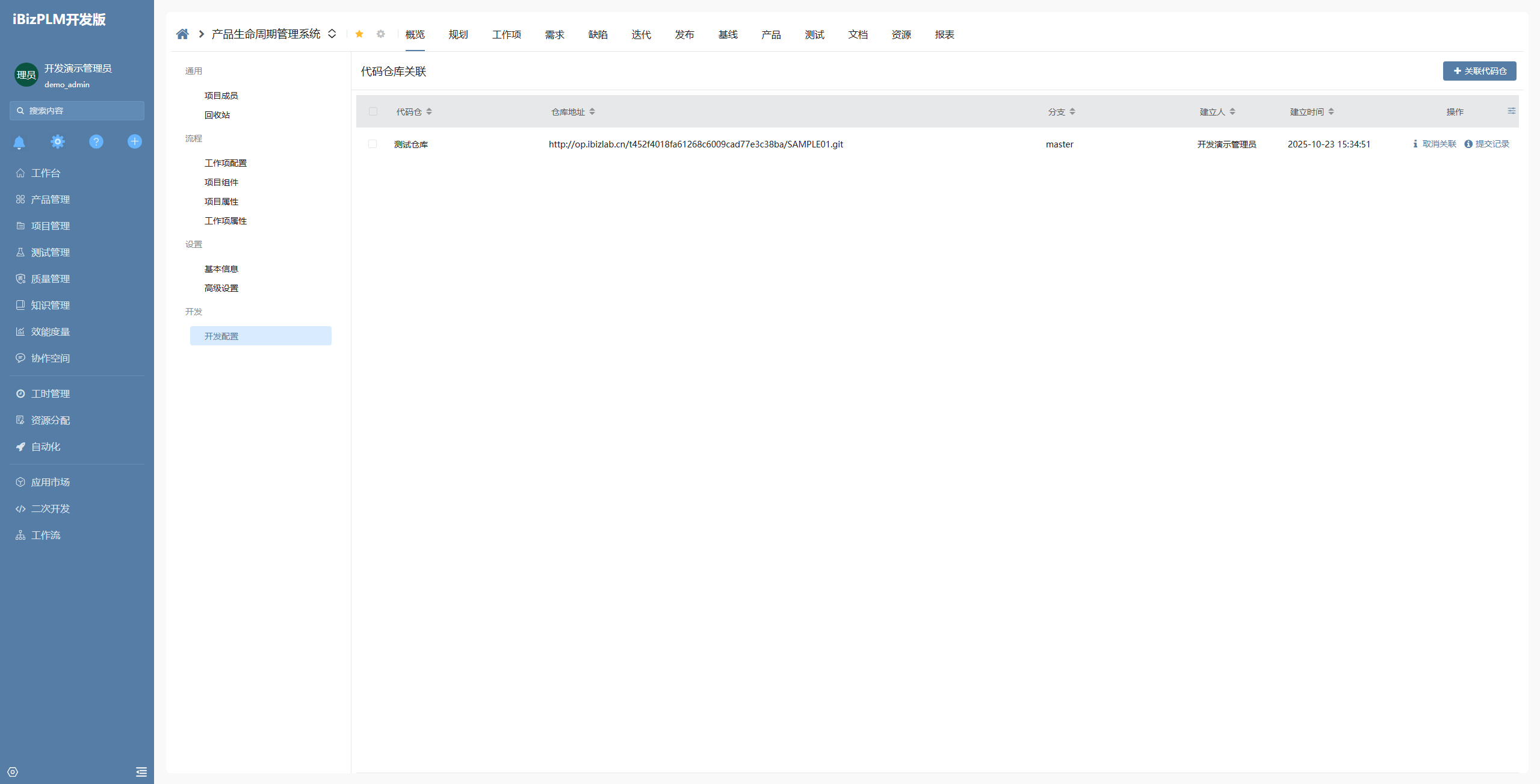
Task: Open the 缺陷 tab
Action: click(x=598, y=35)
